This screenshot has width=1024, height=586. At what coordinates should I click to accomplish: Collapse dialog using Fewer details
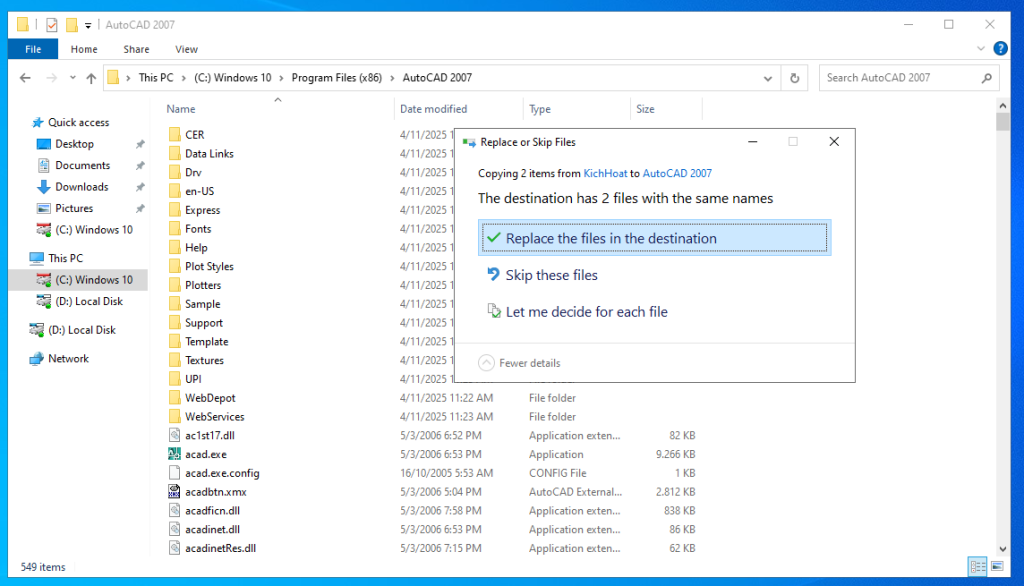(x=519, y=363)
